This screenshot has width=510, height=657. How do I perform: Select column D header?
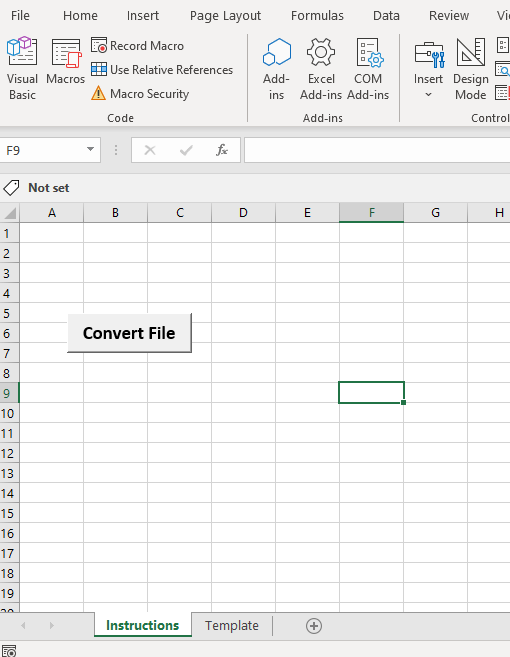coord(243,213)
